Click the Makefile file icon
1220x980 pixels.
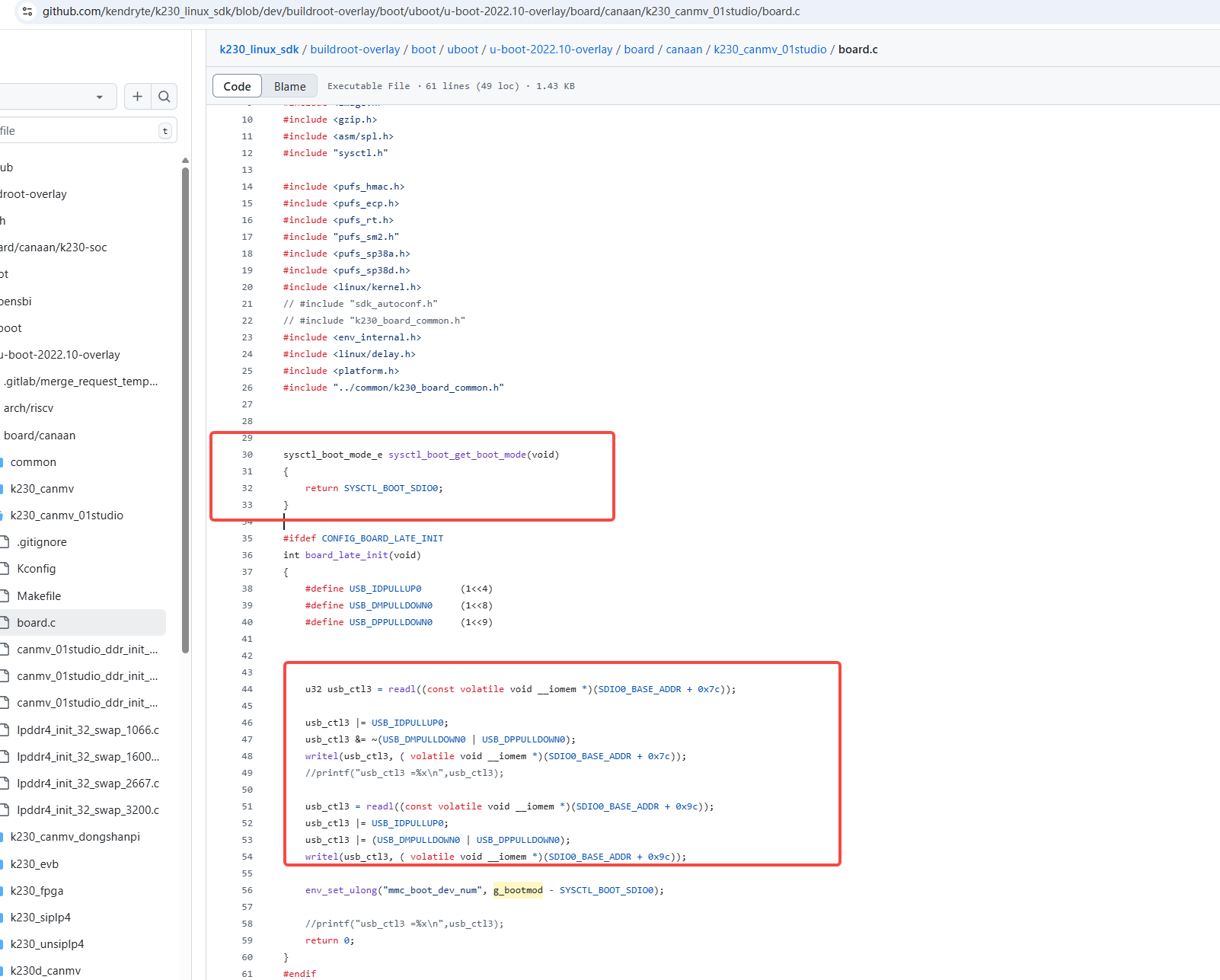(x=5, y=596)
